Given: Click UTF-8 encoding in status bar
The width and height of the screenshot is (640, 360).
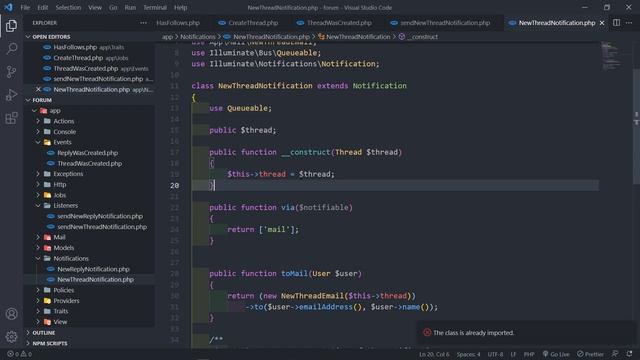Looking at the screenshot, I should (495, 354).
